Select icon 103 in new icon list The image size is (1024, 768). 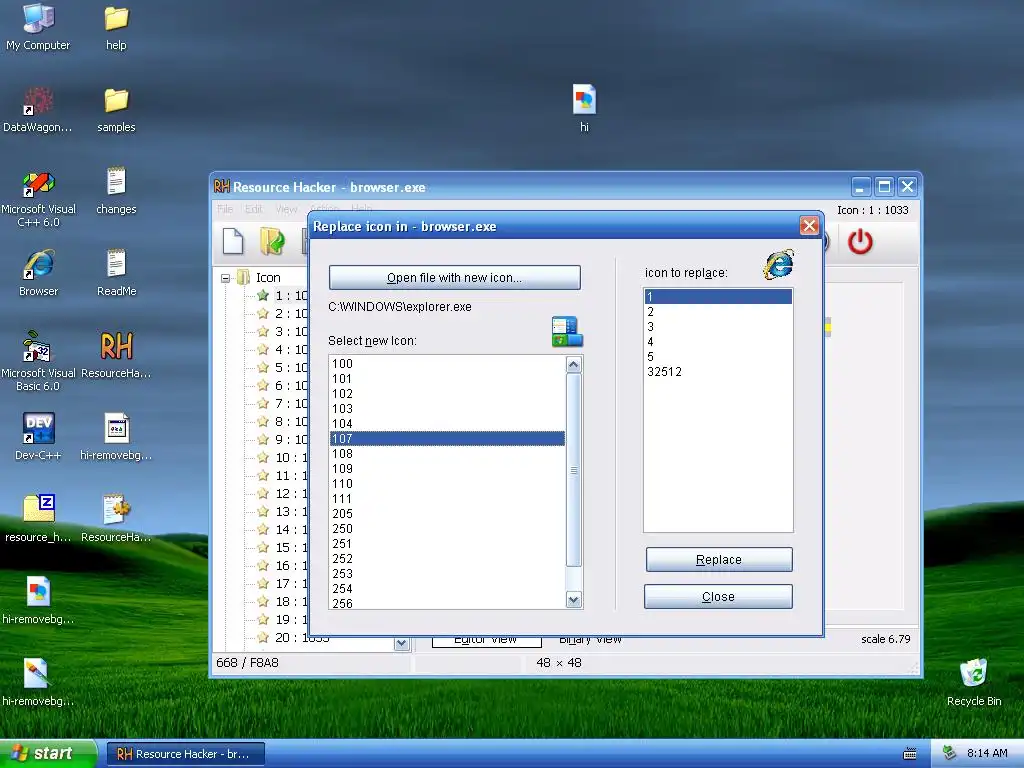pyautogui.click(x=447, y=409)
